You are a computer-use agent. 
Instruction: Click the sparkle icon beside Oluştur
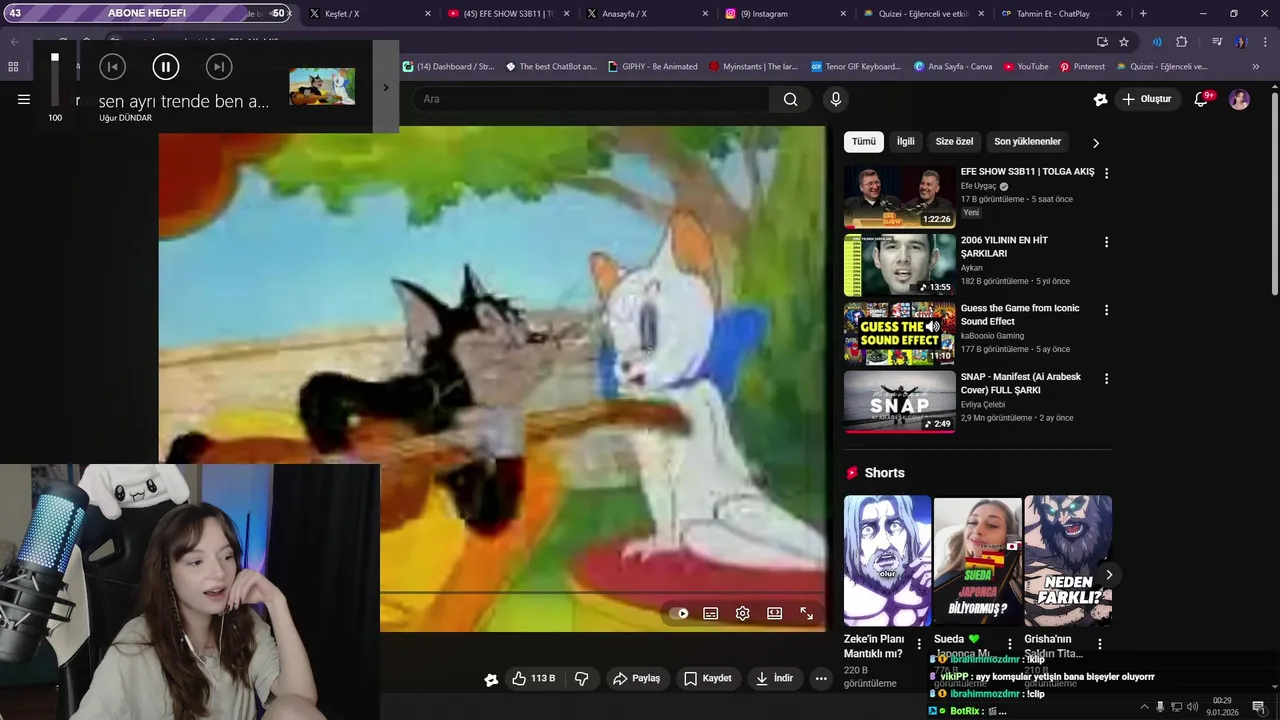tap(1100, 99)
